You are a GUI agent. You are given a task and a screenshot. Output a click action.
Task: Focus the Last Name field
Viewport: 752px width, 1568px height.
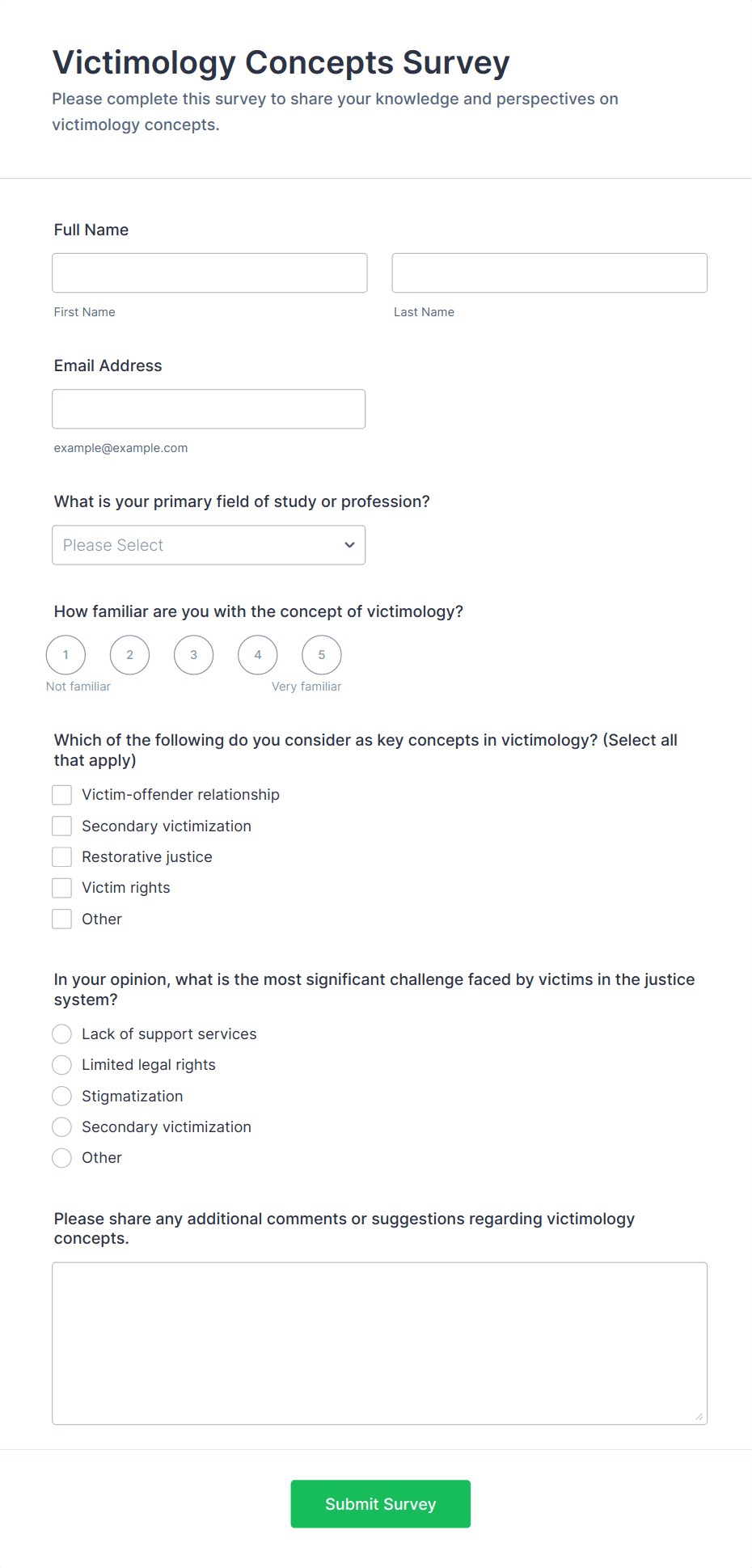[549, 273]
